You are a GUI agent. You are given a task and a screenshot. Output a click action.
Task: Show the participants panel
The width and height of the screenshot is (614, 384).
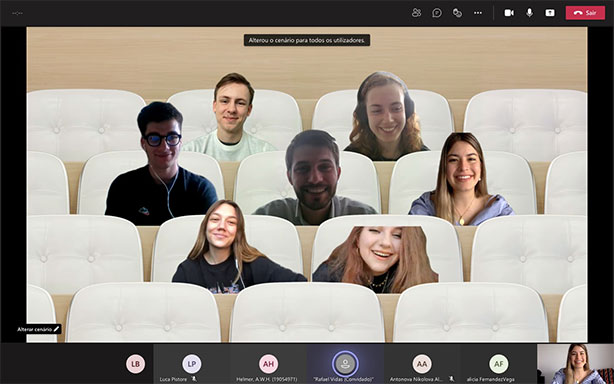(416, 13)
